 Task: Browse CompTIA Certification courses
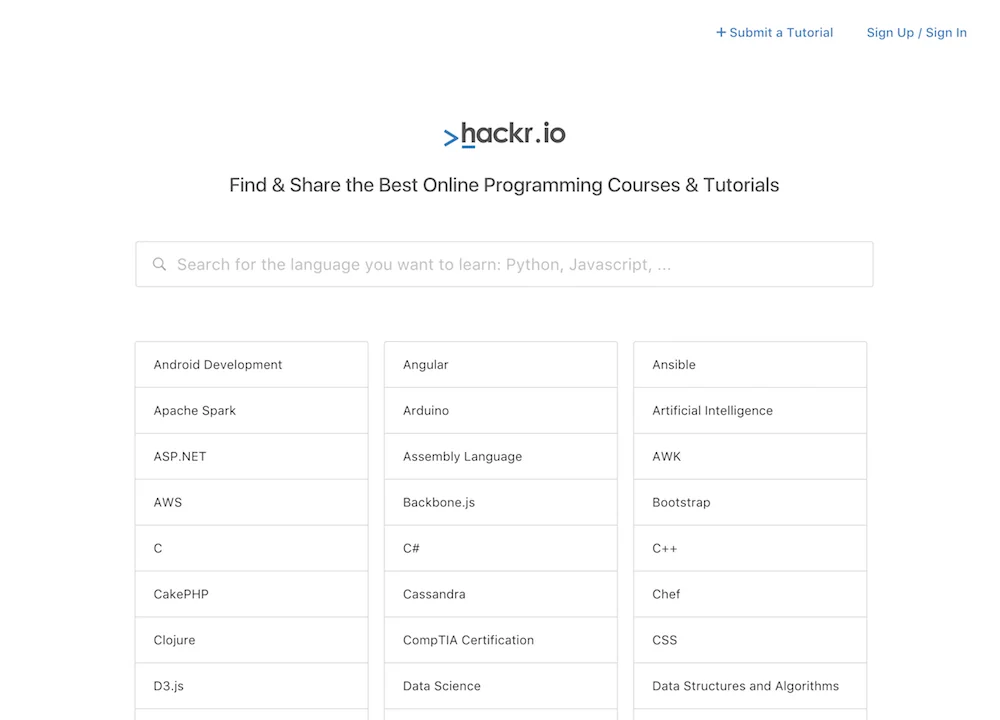[x=468, y=640]
